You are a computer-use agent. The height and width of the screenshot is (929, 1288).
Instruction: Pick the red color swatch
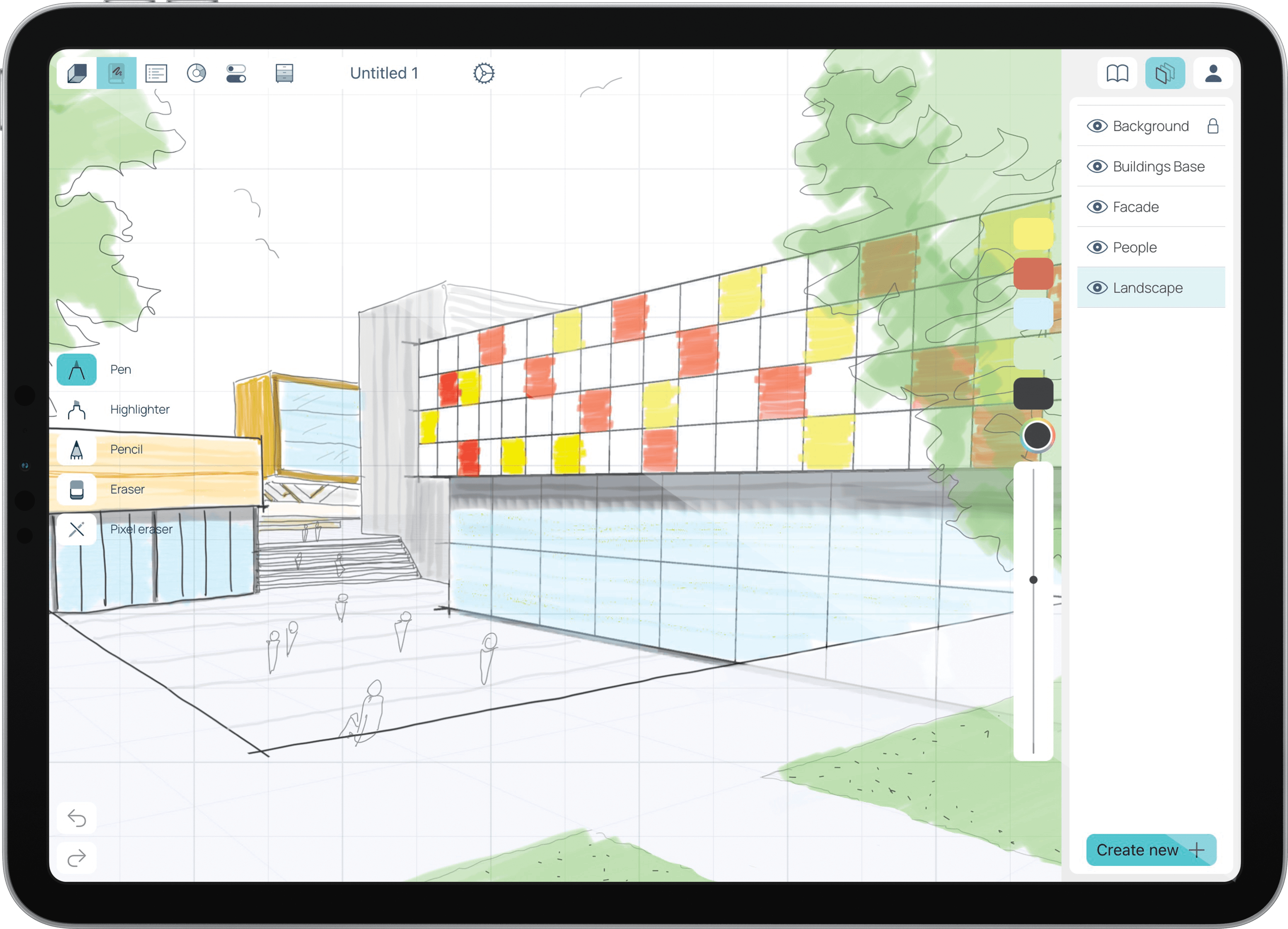click(1033, 274)
